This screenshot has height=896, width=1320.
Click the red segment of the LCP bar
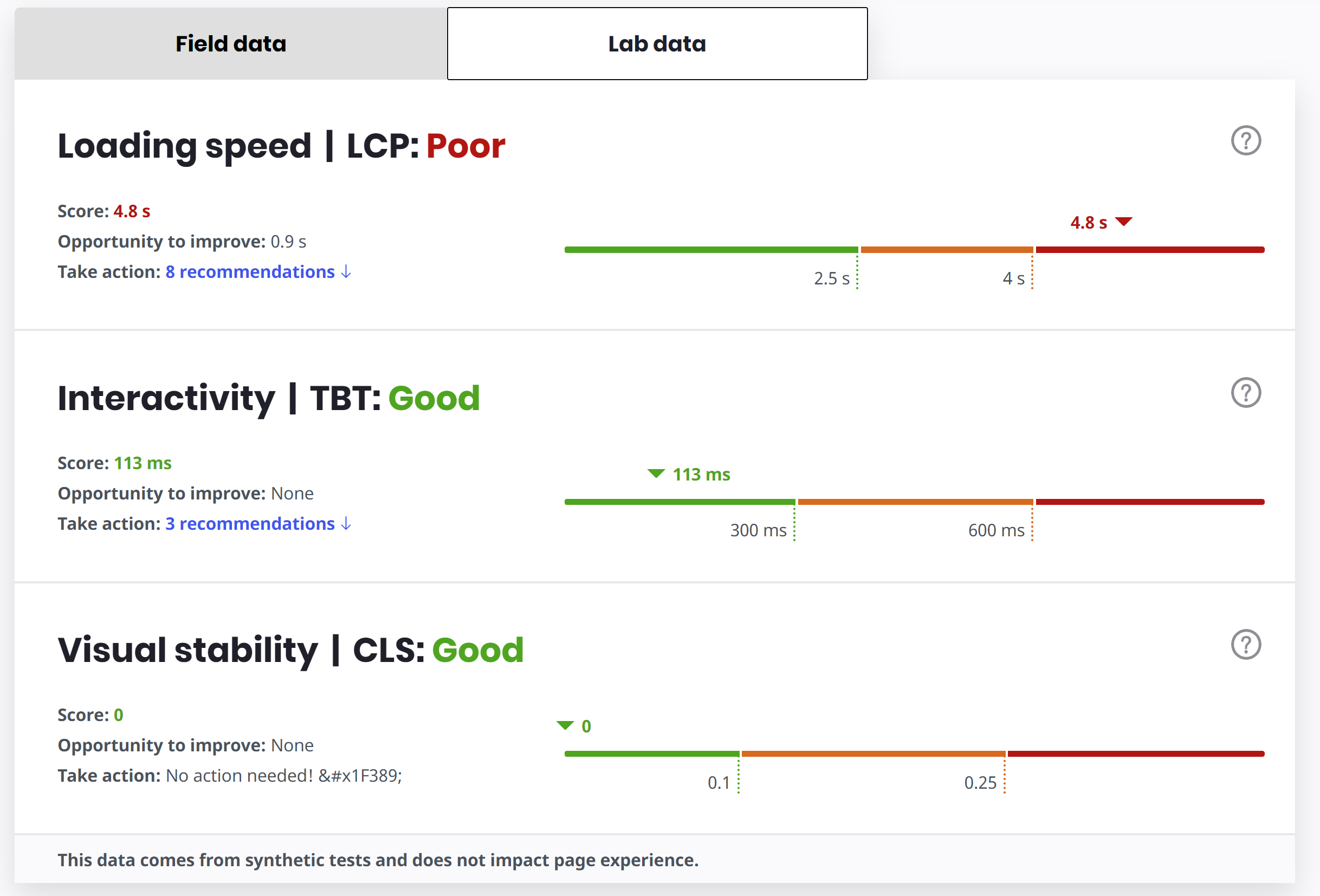coord(1150,250)
